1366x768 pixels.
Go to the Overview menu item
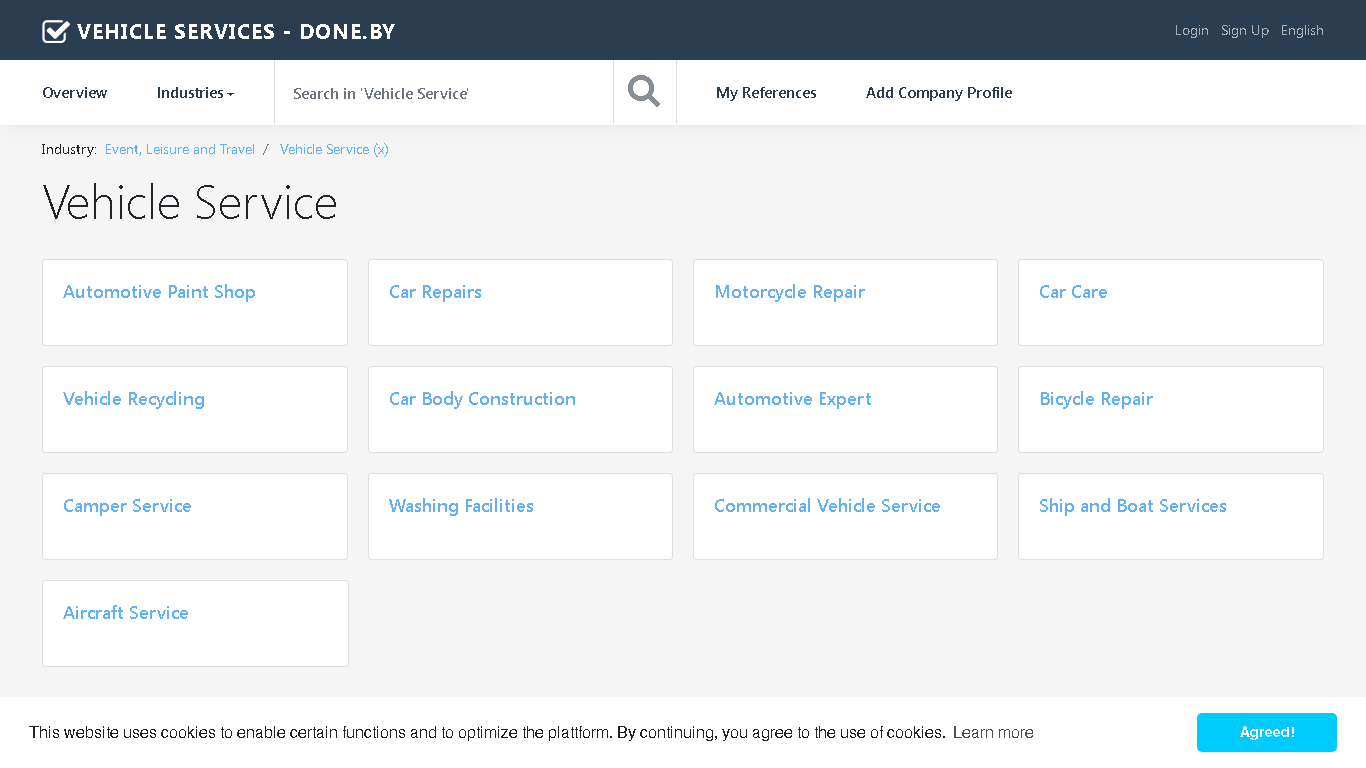tap(75, 93)
